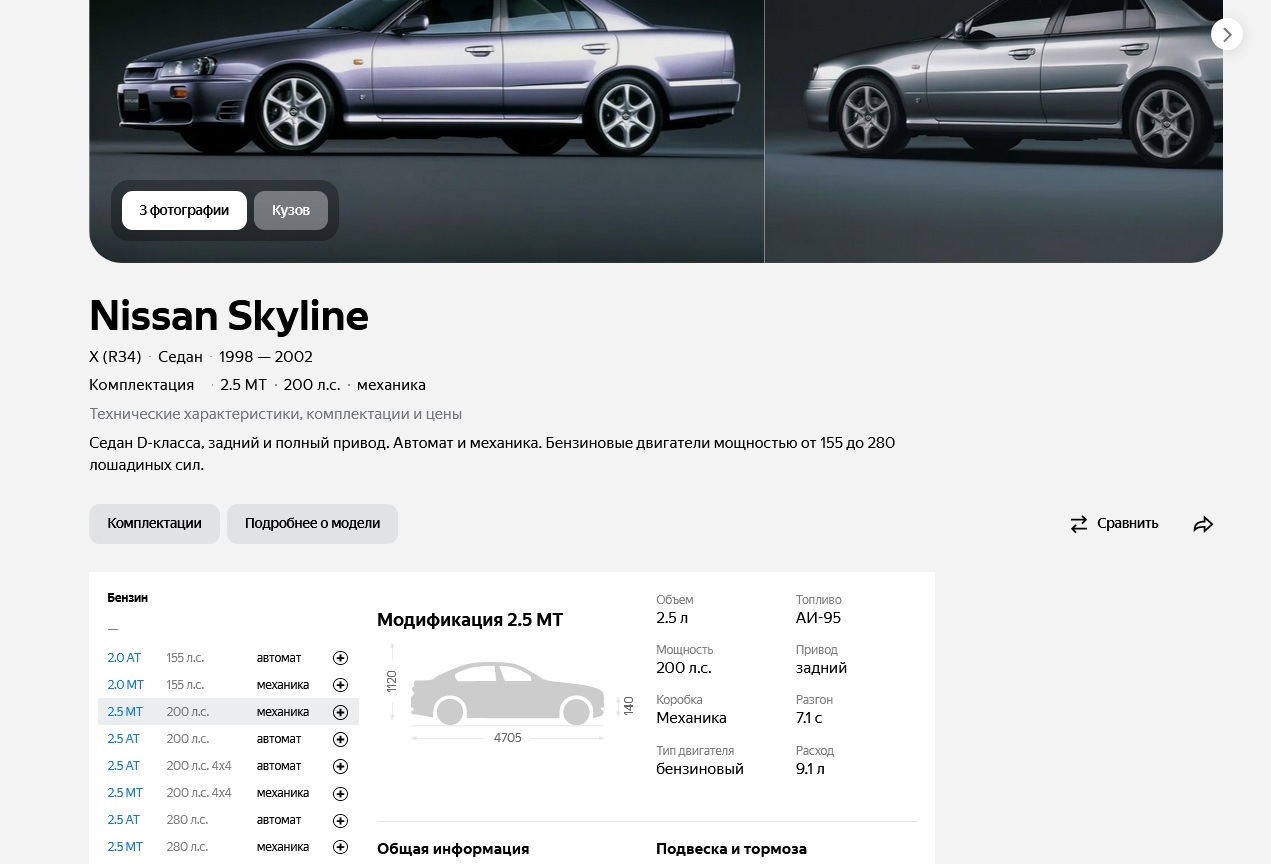Click the Nissan Skyline heading
This screenshot has width=1271, height=864.
coord(229,315)
